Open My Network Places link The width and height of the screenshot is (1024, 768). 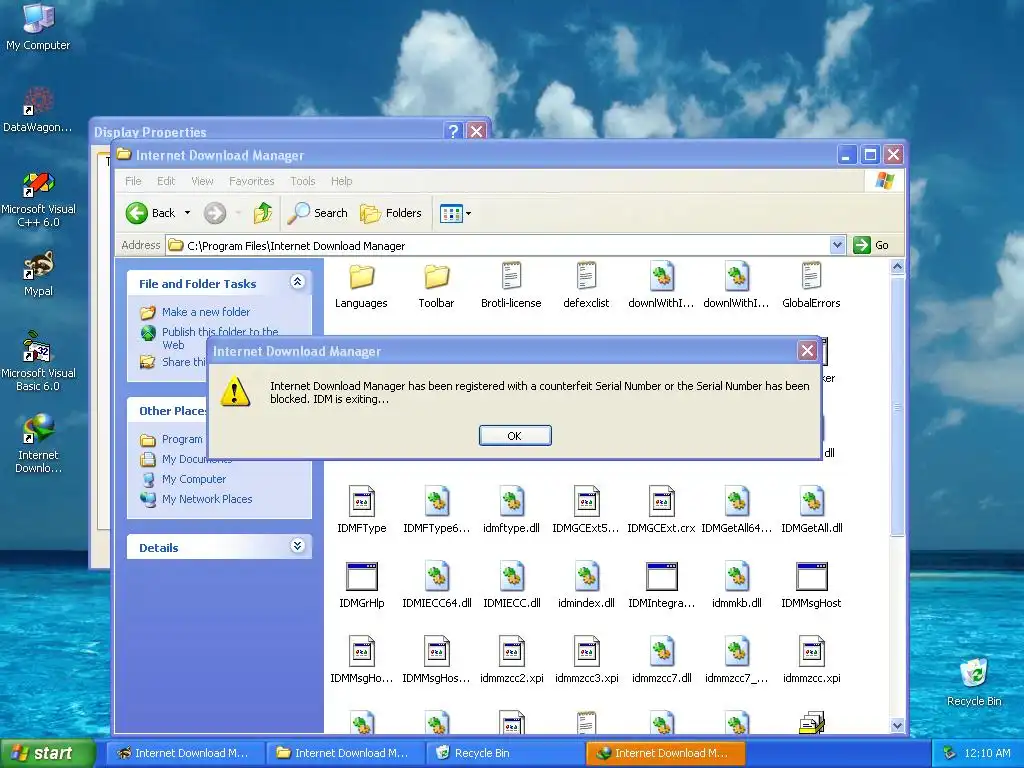pyautogui.click(x=207, y=499)
